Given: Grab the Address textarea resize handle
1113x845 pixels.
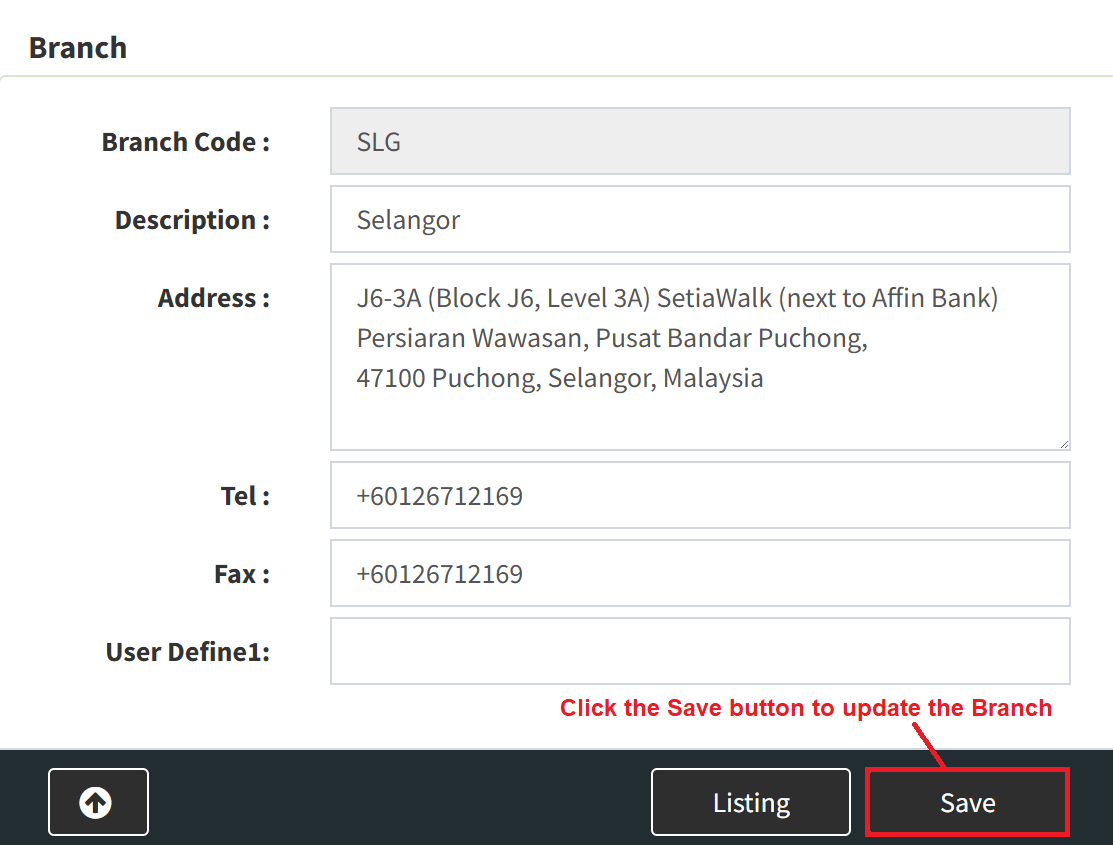Looking at the screenshot, I should click(x=1063, y=444).
